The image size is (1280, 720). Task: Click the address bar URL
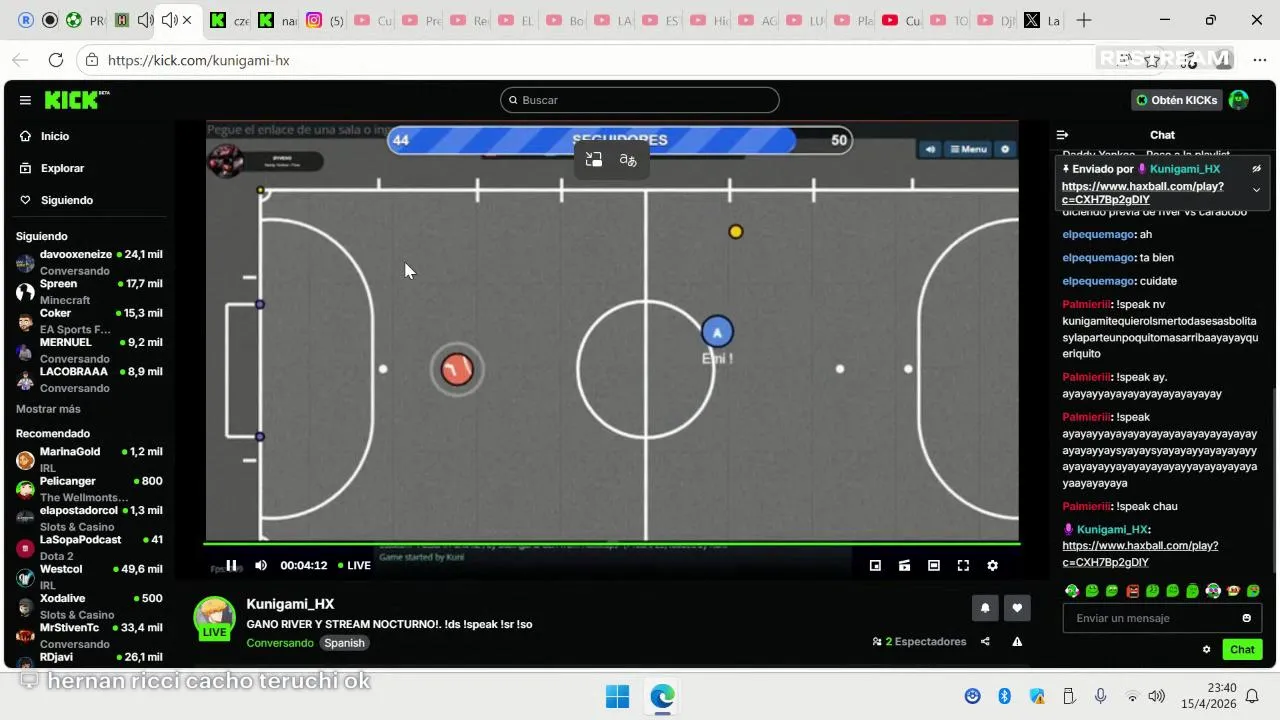198,60
